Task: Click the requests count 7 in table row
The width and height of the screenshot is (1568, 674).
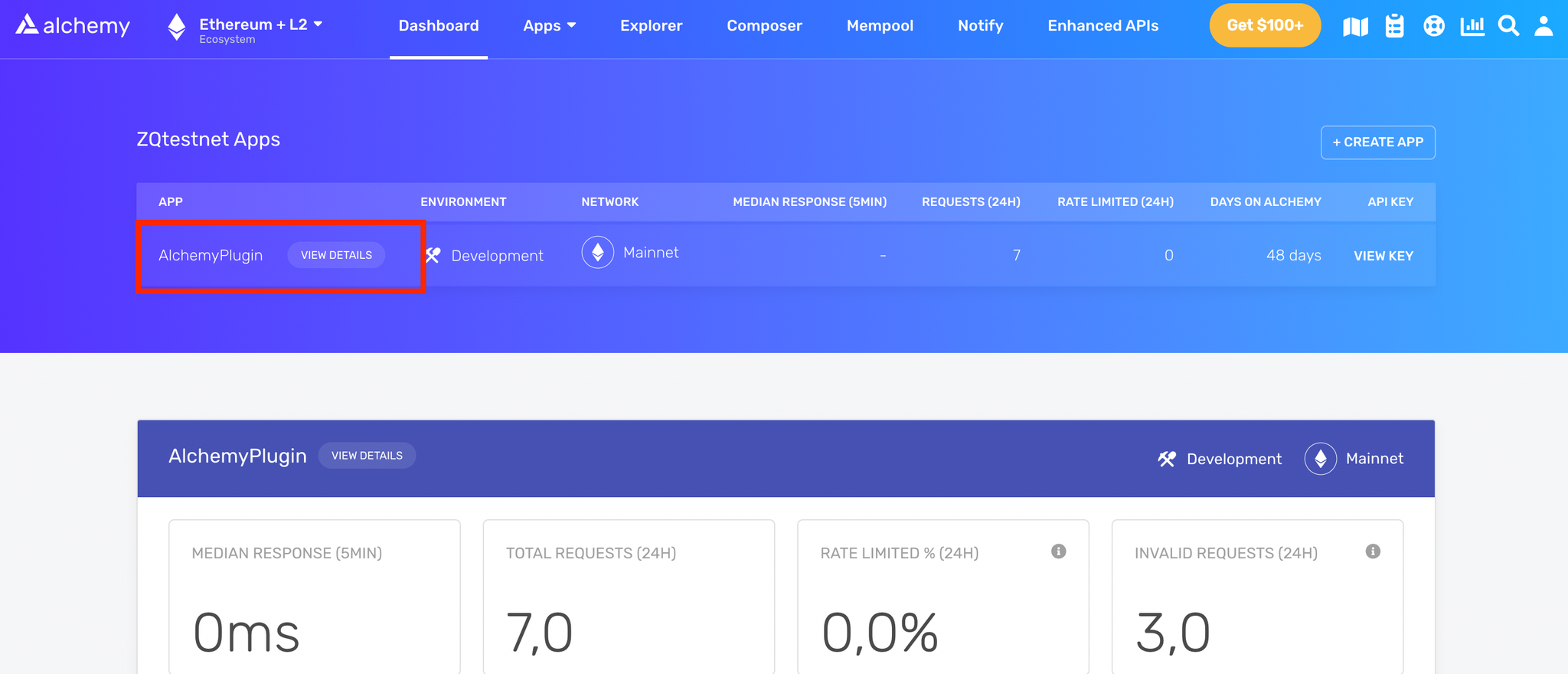Action: click(x=1016, y=255)
